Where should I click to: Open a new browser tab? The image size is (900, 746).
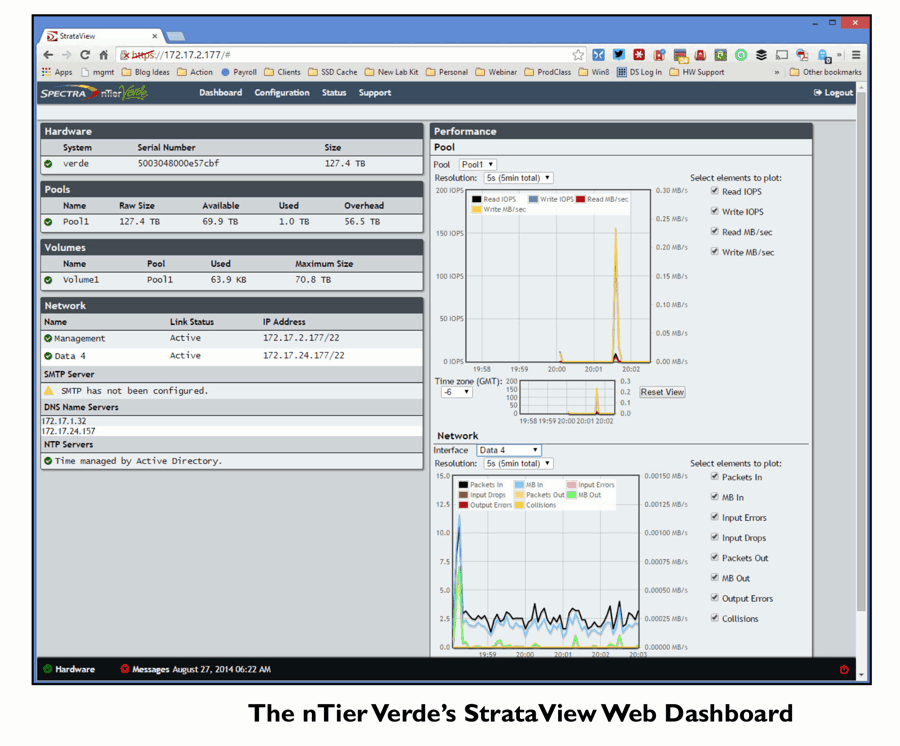click(x=176, y=37)
